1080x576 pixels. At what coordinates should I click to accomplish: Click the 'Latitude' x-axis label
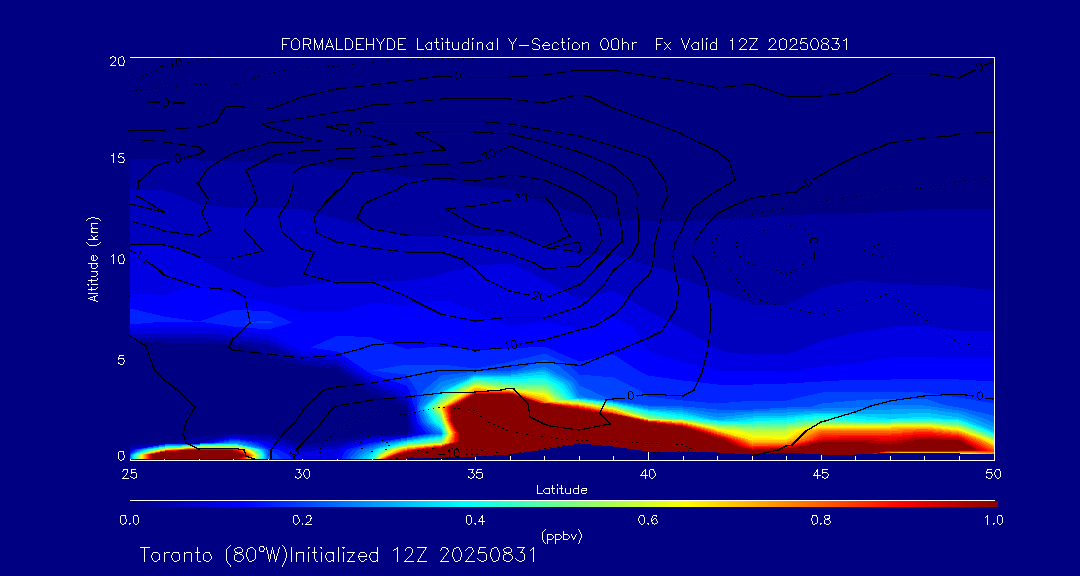click(562, 490)
